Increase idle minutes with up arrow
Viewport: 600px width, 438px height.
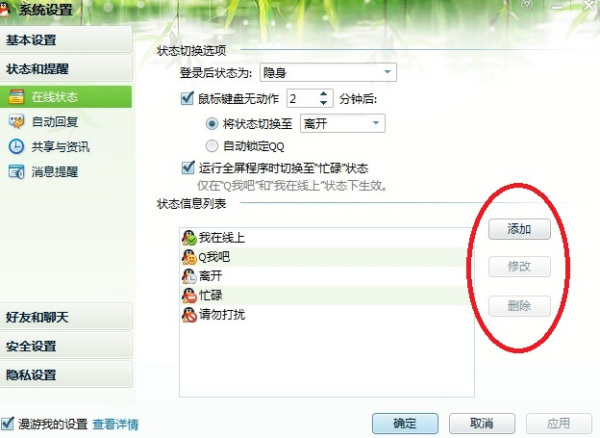coord(323,94)
